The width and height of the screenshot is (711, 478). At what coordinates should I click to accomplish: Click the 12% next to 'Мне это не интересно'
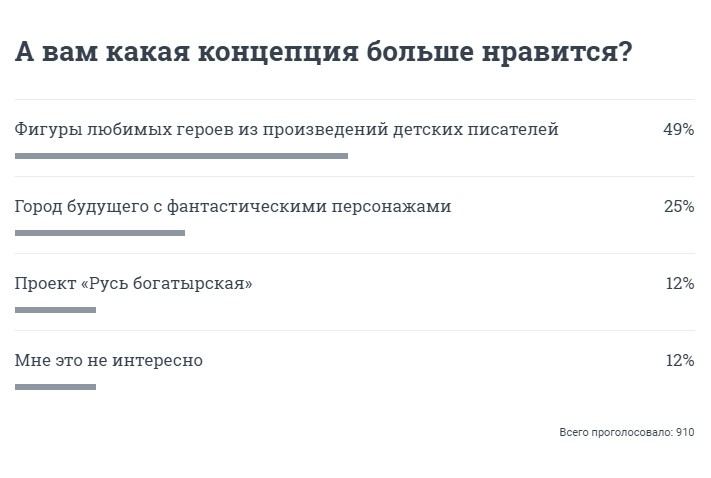(x=680, y=361)
